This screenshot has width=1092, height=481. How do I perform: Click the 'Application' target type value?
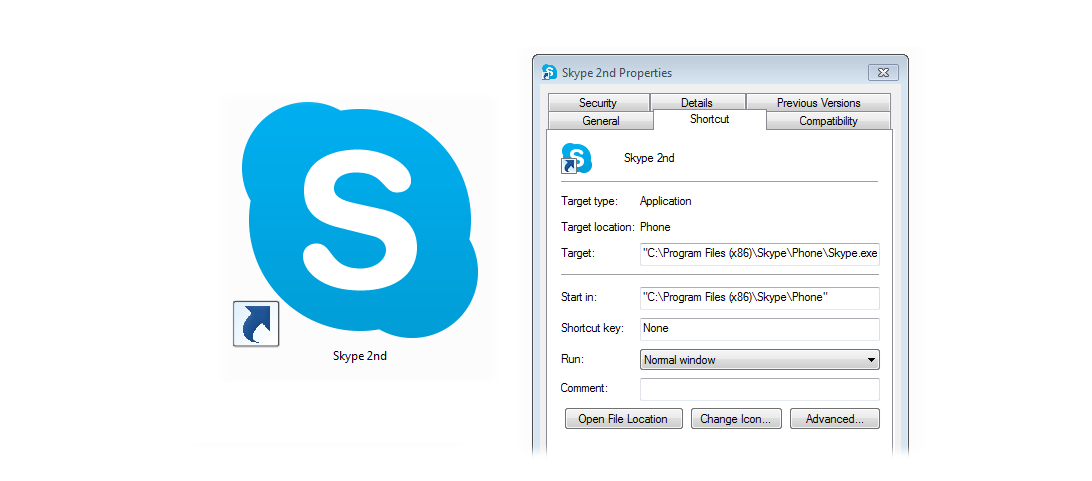point(666,201)
